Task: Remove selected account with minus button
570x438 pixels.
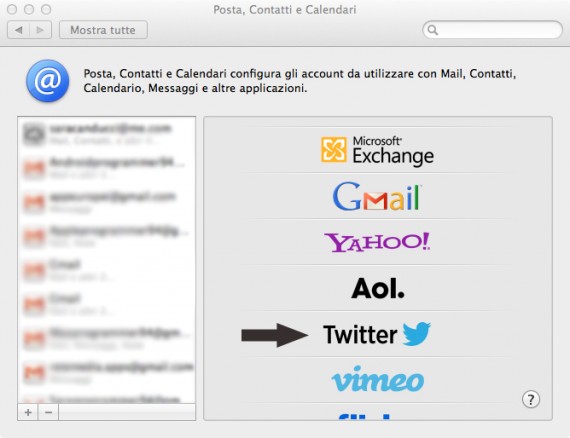Action: (48, 412)
